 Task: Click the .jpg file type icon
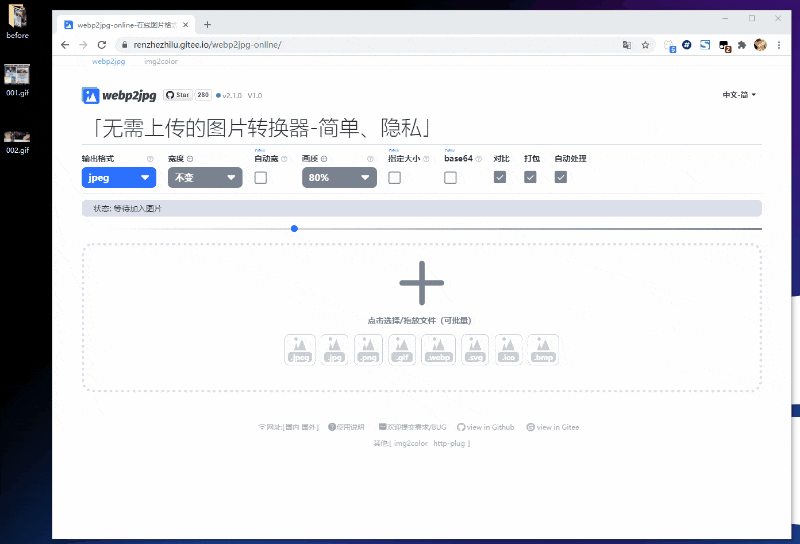[335, 350]
